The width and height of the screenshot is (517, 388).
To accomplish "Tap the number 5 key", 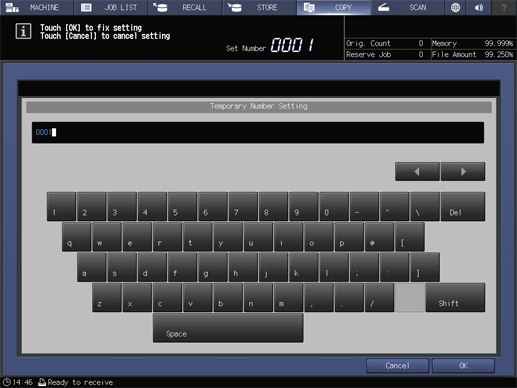I will 182,206.
